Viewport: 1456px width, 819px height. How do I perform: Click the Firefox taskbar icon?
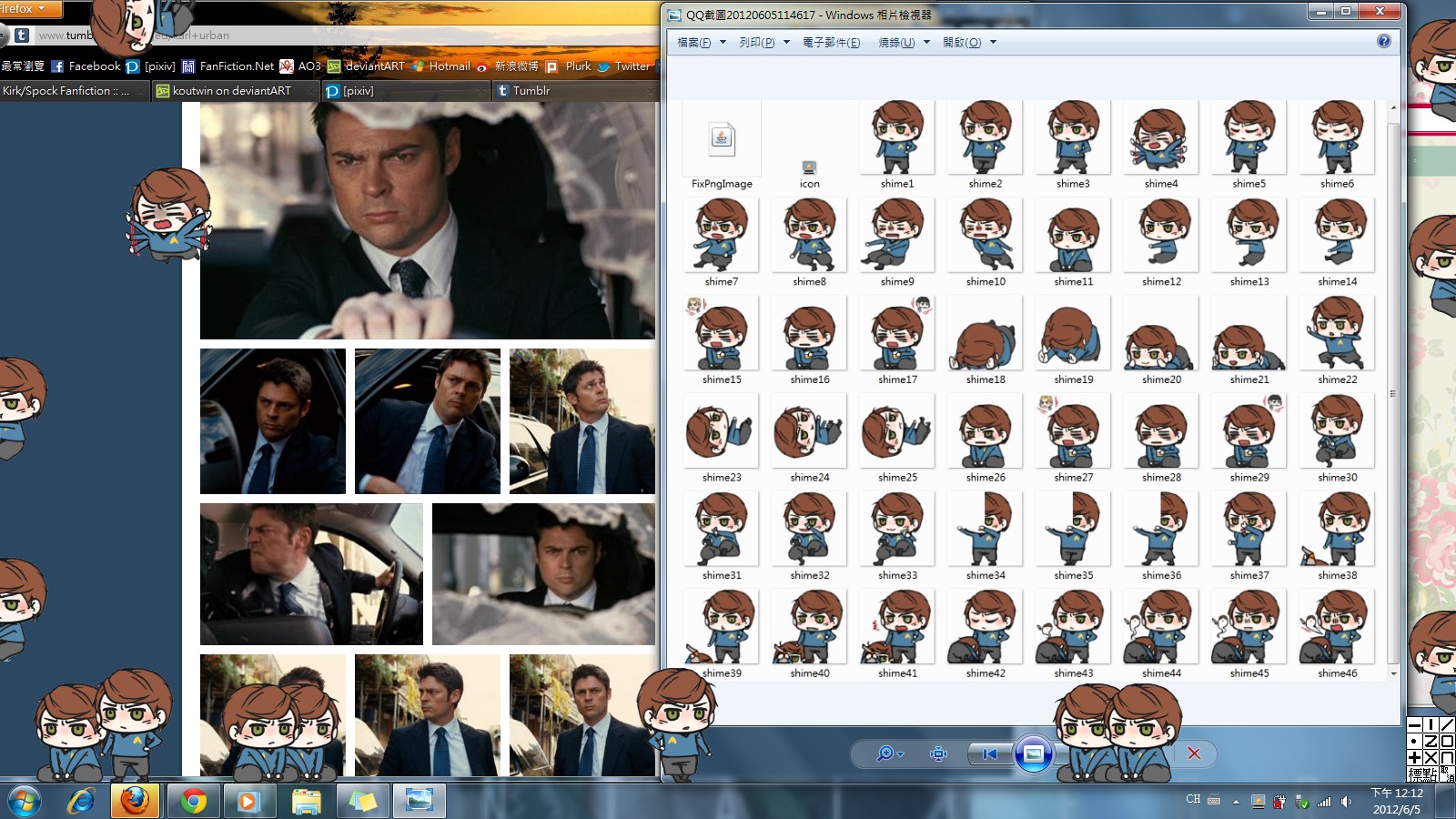[135, 802]
